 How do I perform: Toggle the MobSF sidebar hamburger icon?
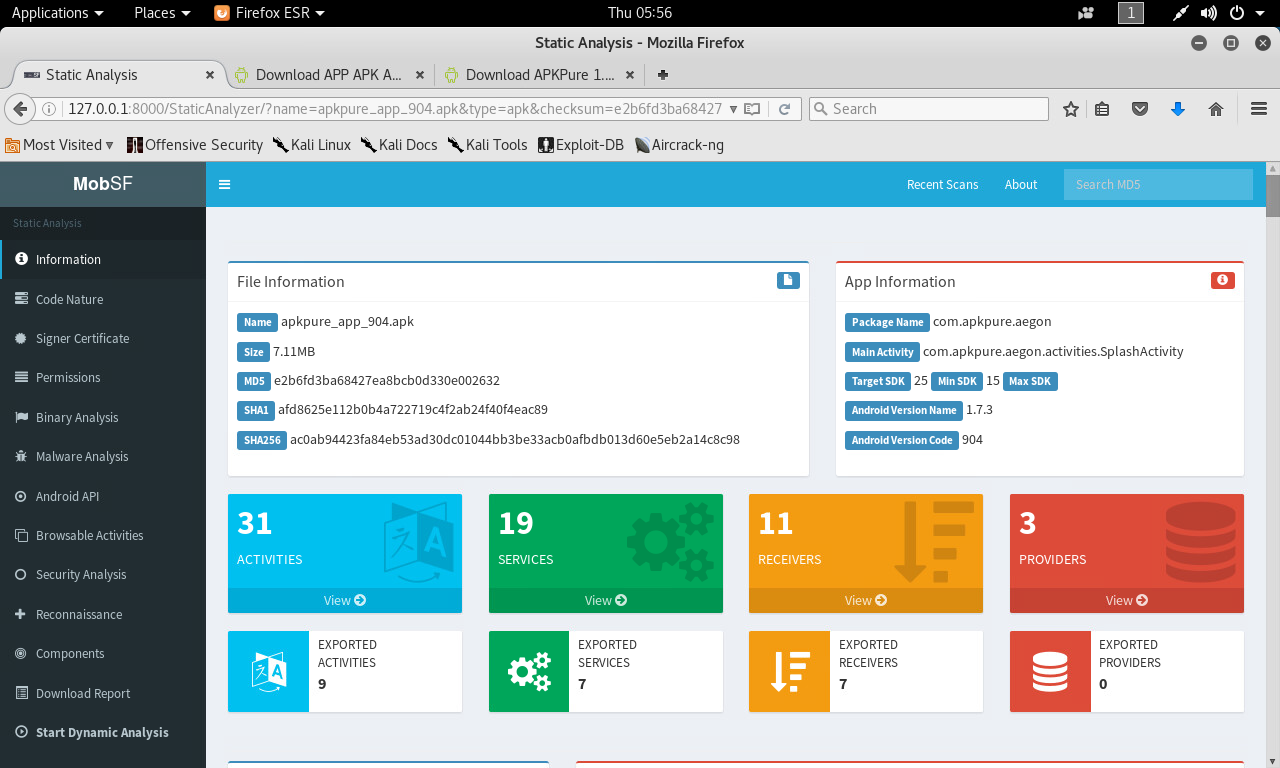click(x=225, y=185)
